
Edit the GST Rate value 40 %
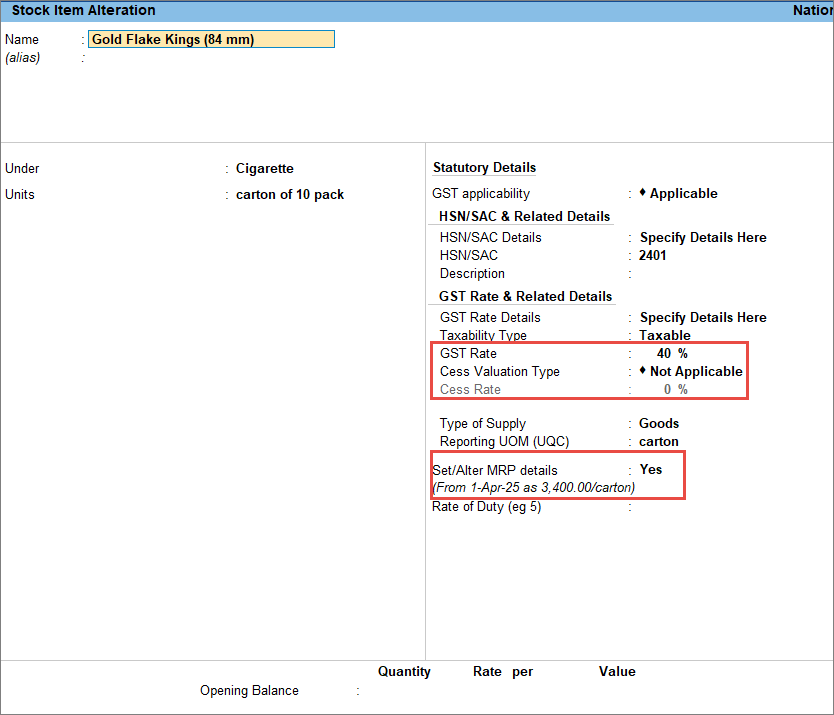click(x=671, y=354)
